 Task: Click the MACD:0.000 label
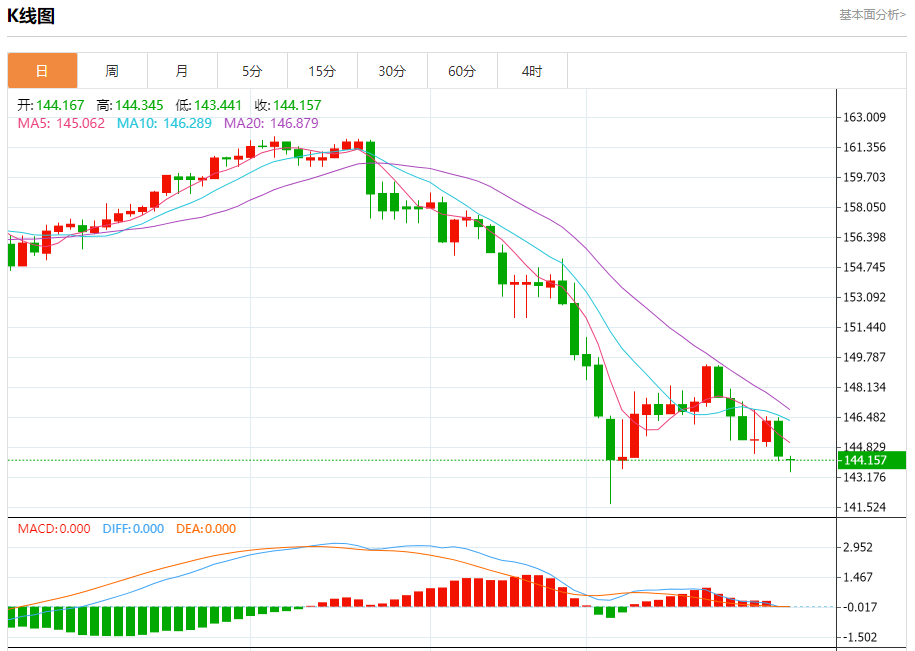[54, 528]
